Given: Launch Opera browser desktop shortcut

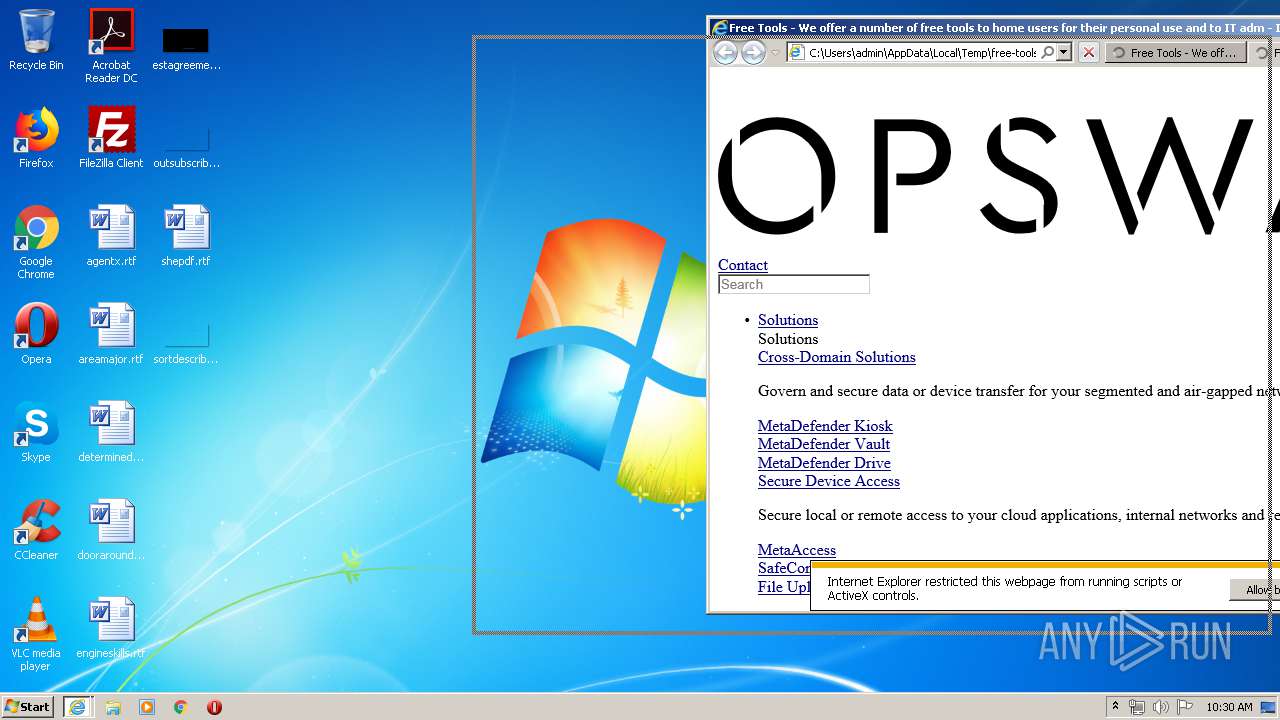Looking at the screenshot, I should pos(36,334).
